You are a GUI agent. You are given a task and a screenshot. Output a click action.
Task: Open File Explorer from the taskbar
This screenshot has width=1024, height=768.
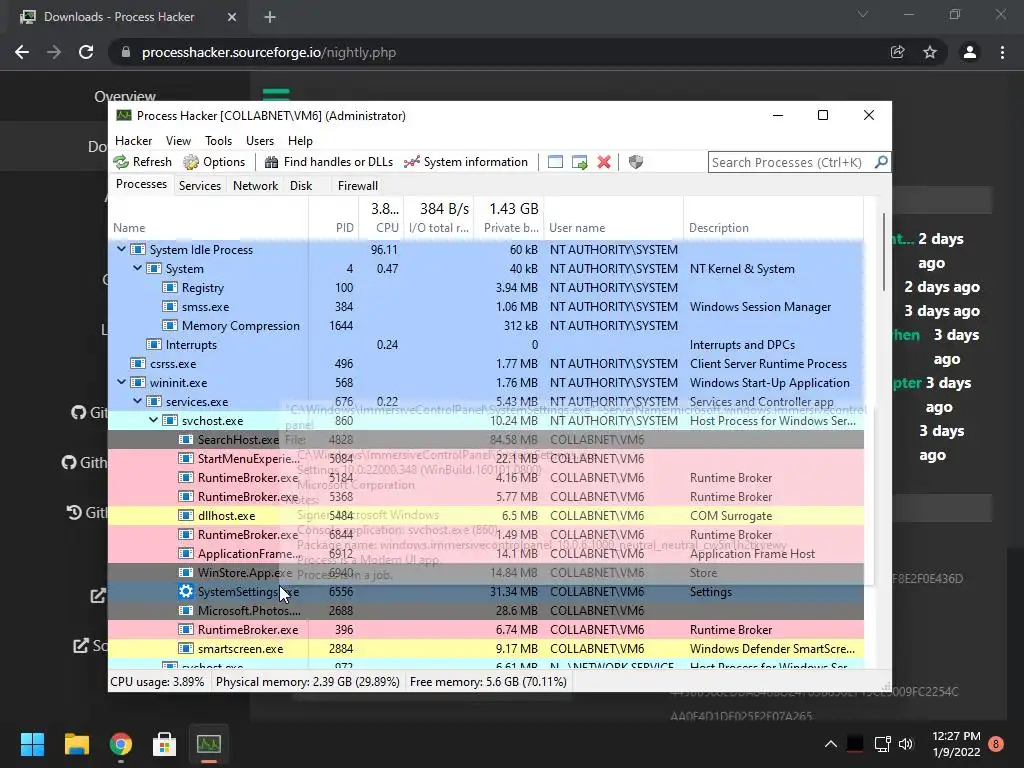click(x=76, y=744)
